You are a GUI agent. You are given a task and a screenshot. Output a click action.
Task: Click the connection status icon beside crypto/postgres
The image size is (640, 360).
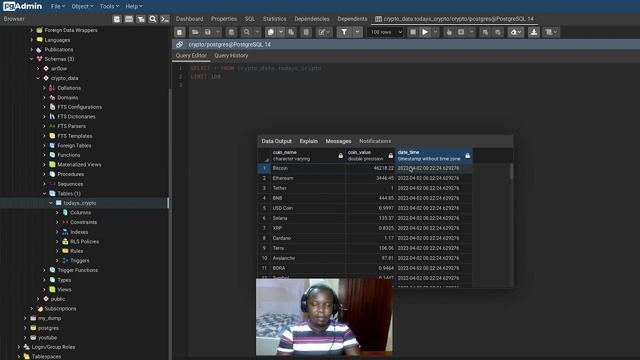(x=179, y=44)
